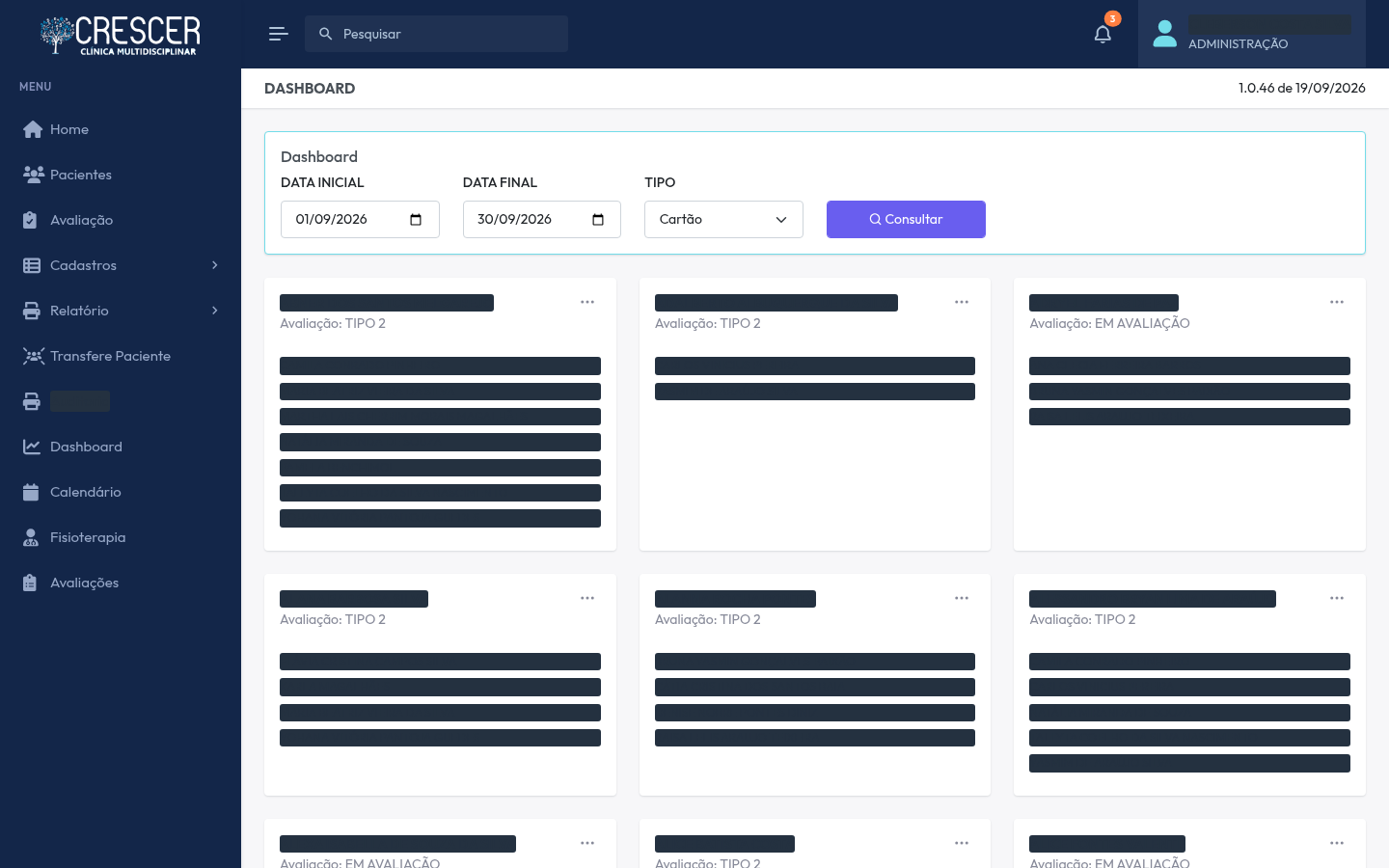Open options menu on bottom-left card
1389x868 pixels.
(587, 843)
